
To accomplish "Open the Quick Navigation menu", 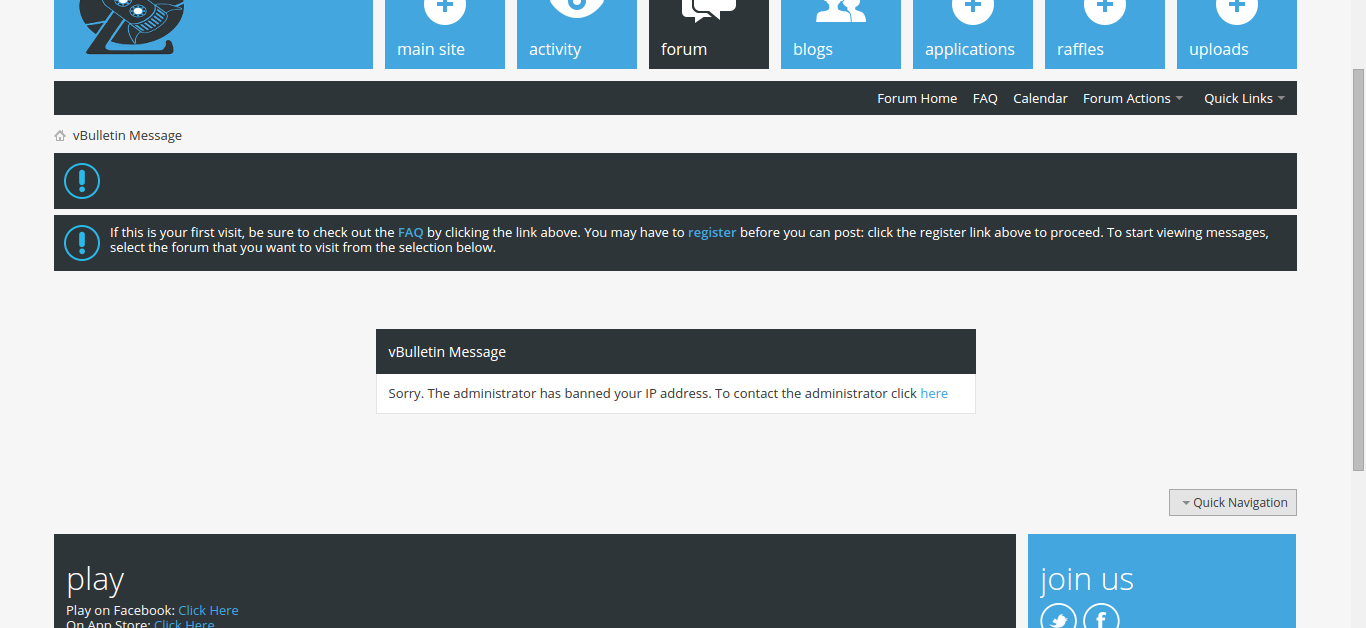I will click(1232, 502).
